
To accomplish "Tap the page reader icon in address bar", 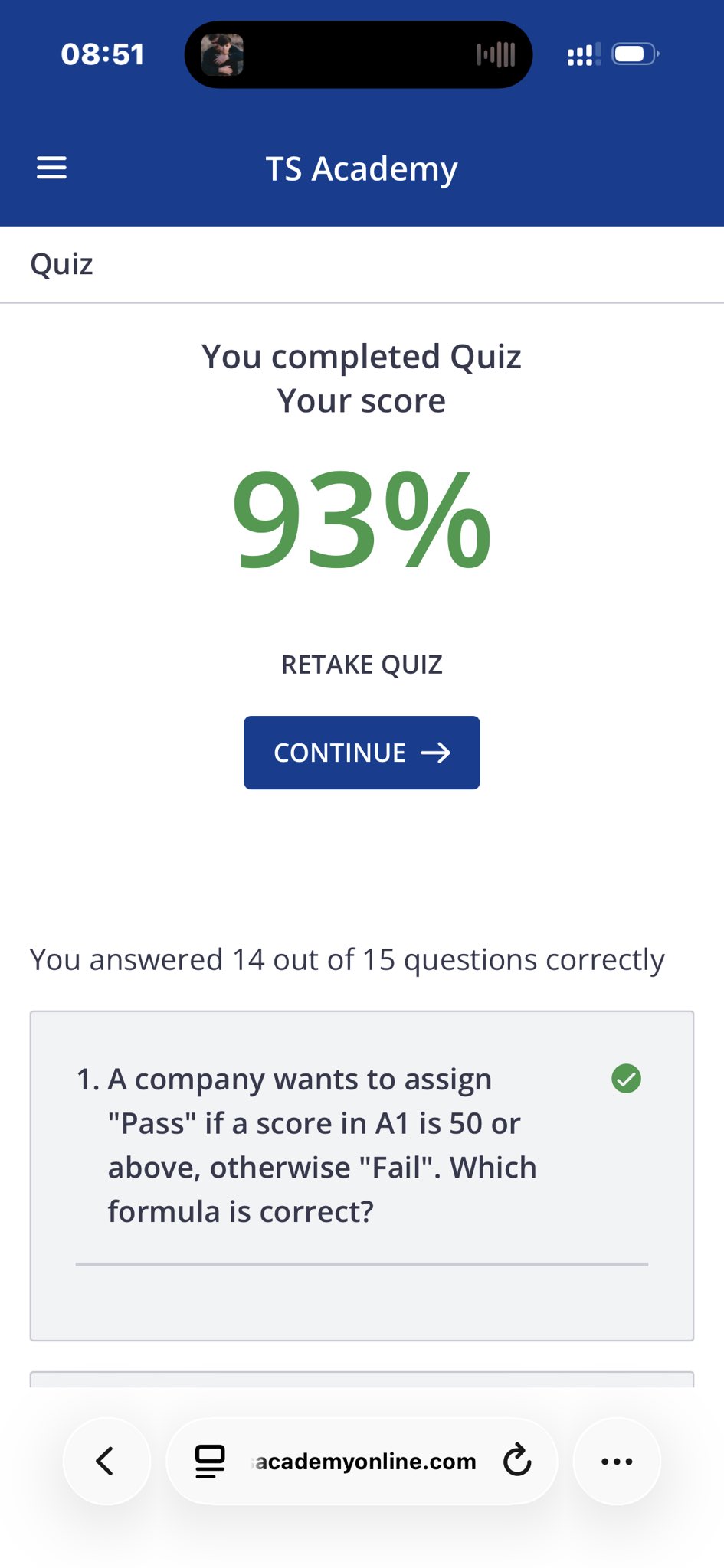I will tap(210, 1461).
